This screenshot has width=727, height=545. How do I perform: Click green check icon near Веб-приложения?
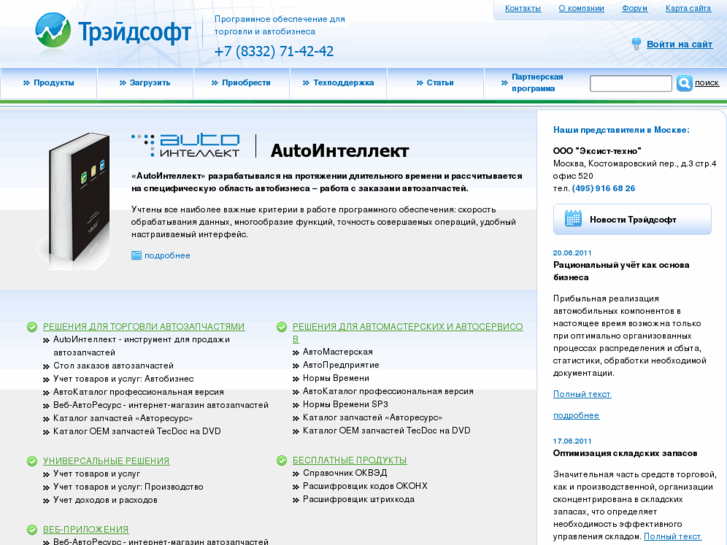pos(32,530)
